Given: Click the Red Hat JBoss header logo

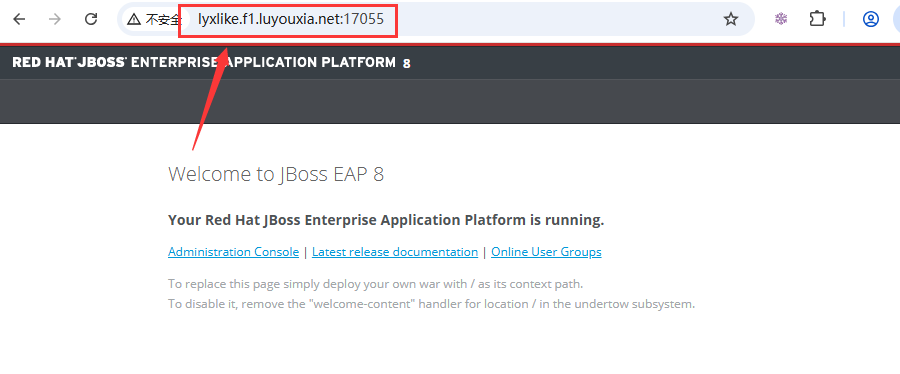Looking at the screenshot, I should pyautogui.click(x=211, y=63).
